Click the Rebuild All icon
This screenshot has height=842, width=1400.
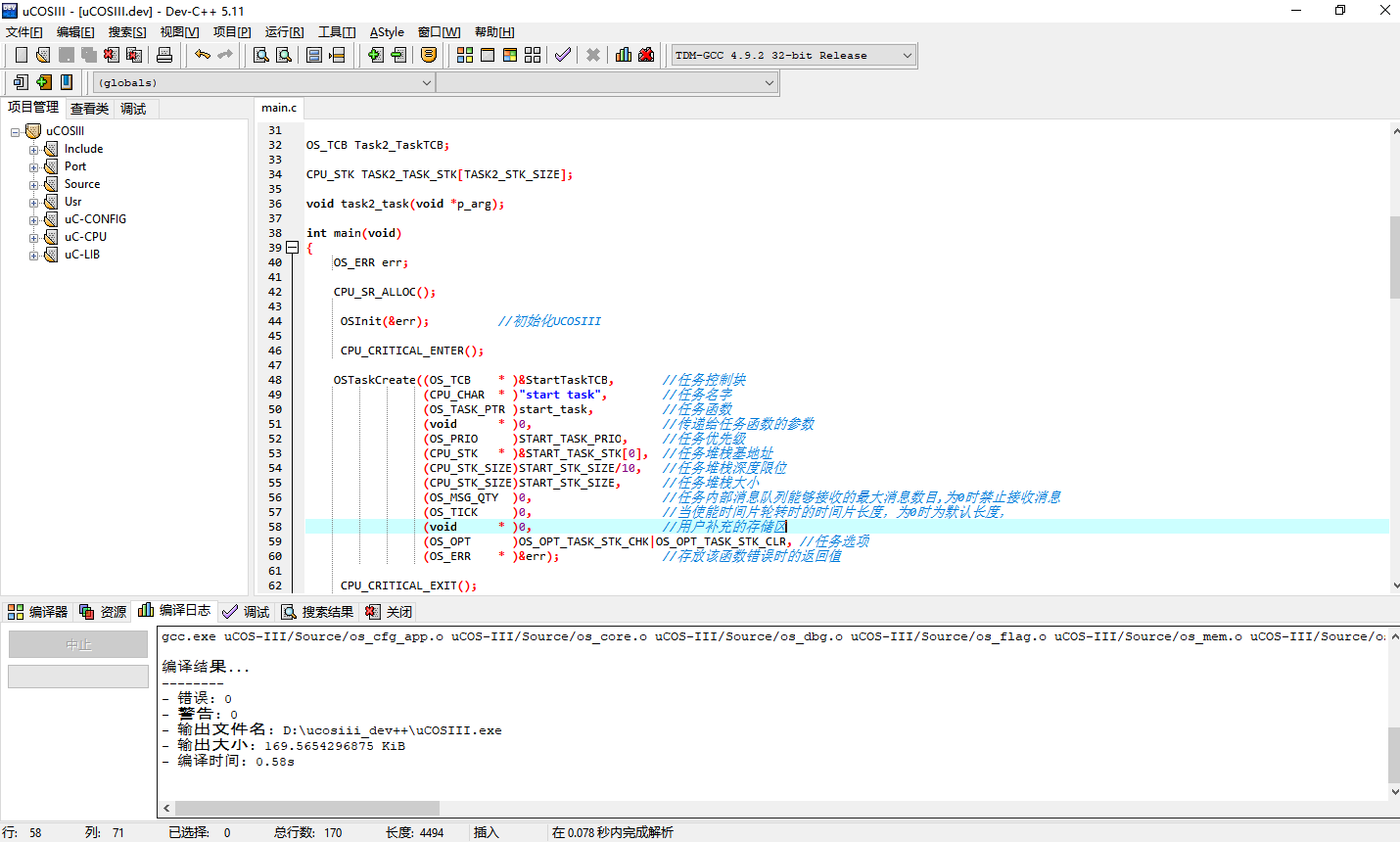click(533, 55)
